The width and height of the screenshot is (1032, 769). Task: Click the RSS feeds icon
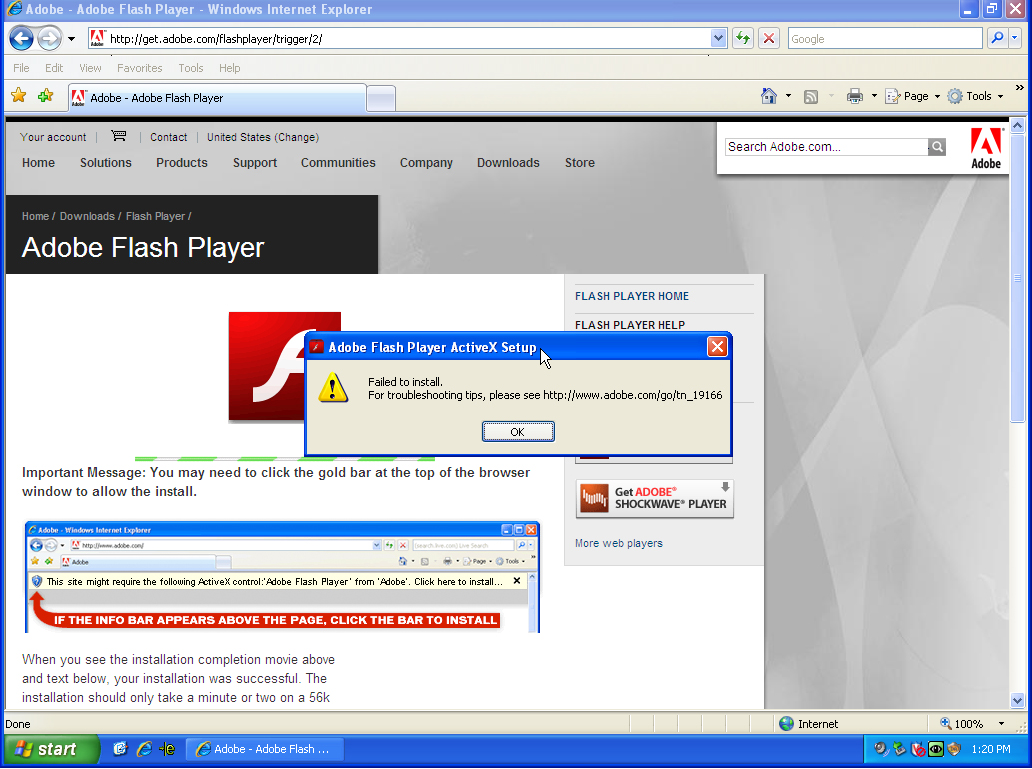[811, 97]
